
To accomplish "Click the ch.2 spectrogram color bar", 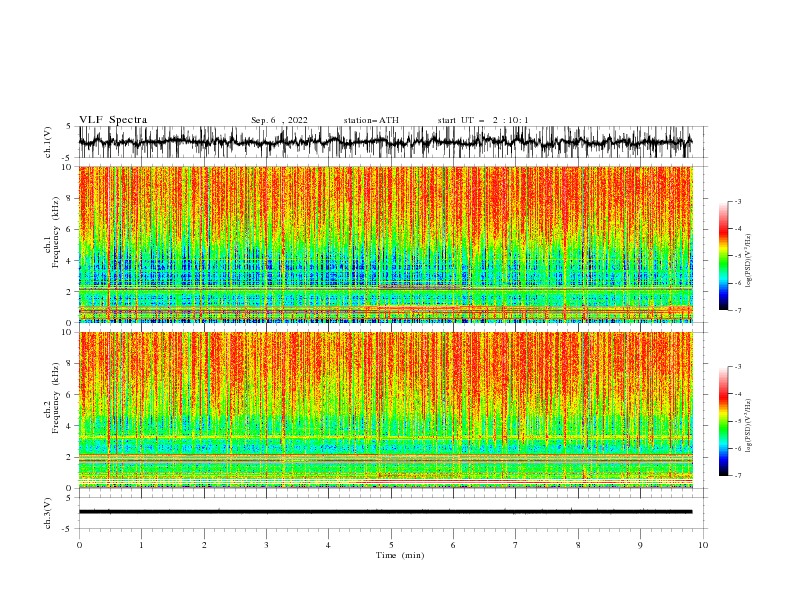I will pos(723,421).
